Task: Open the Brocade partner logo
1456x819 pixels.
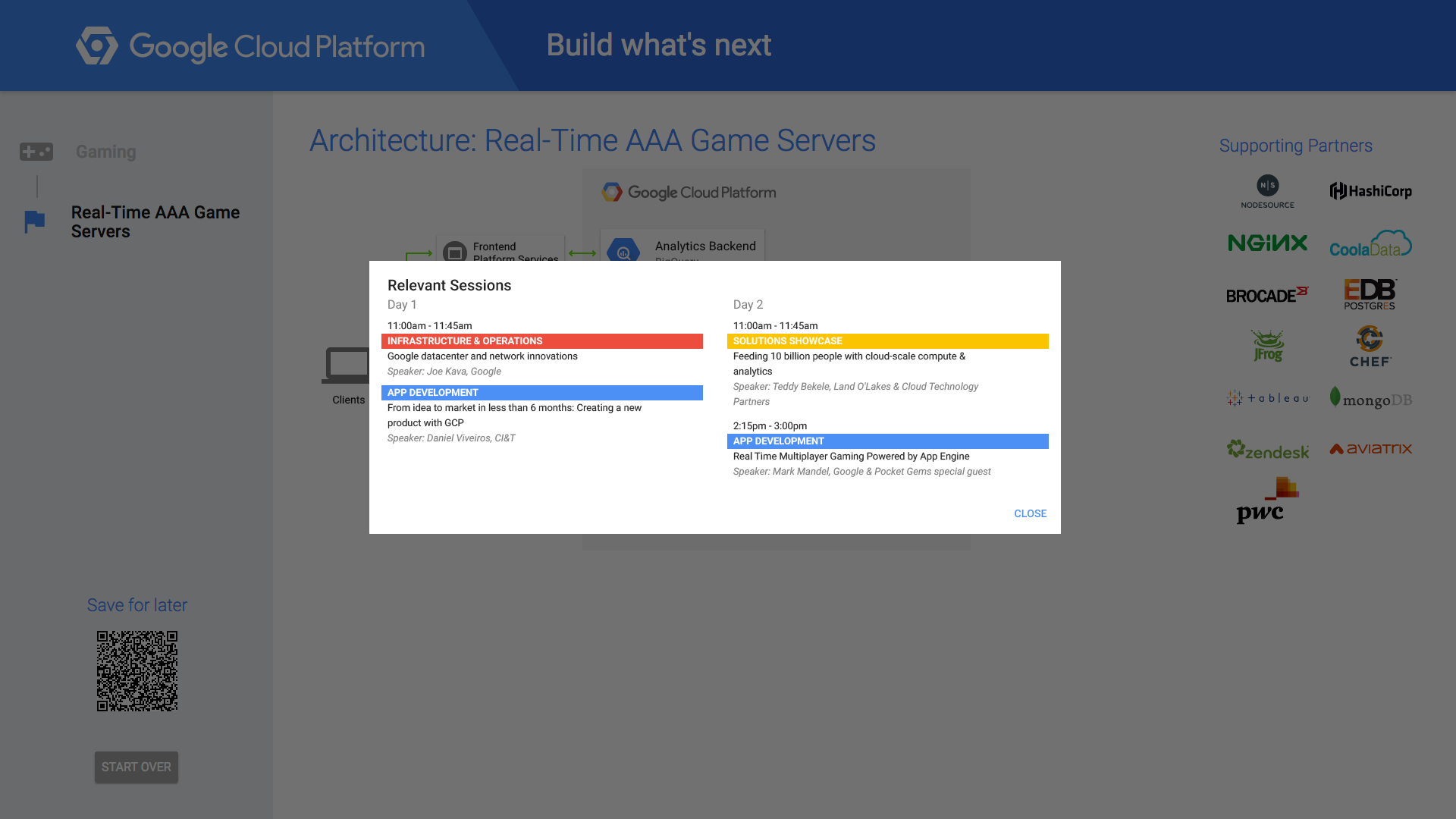Action: point(1267,295)
